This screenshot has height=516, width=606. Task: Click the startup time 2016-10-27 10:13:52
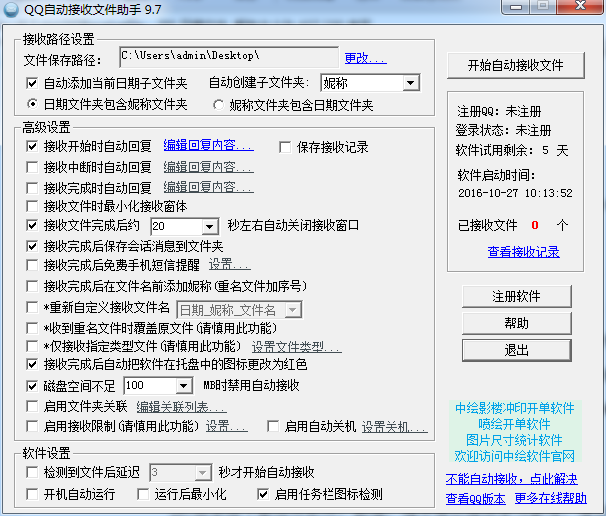click(x=515, y=193)
